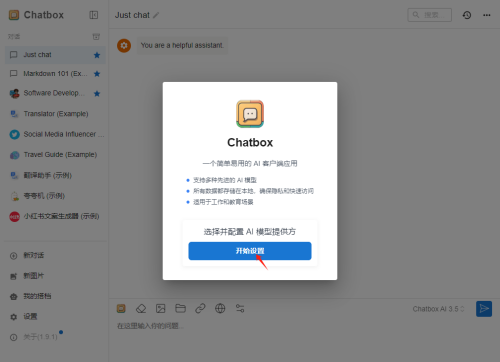The image size is (500, 362).
Task: Click the Software Developer avatar icon
Action: coord(14,94)
